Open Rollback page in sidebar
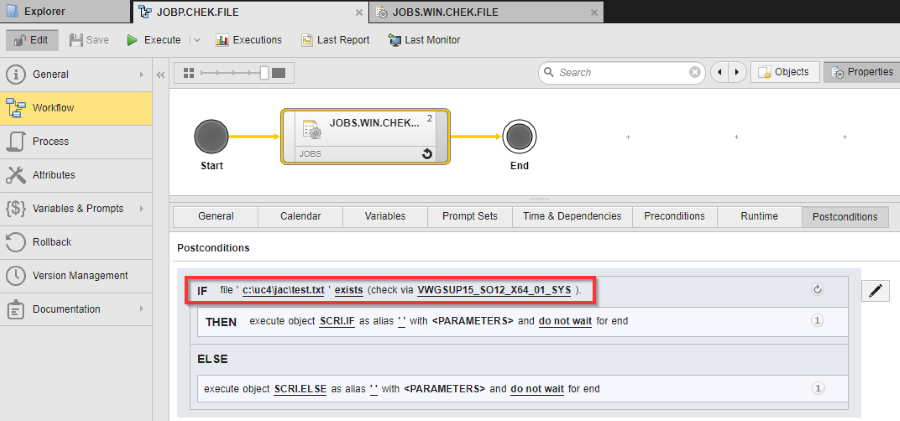Image resolution: width=900 pixels, height=421 pixels. [76, 242]
